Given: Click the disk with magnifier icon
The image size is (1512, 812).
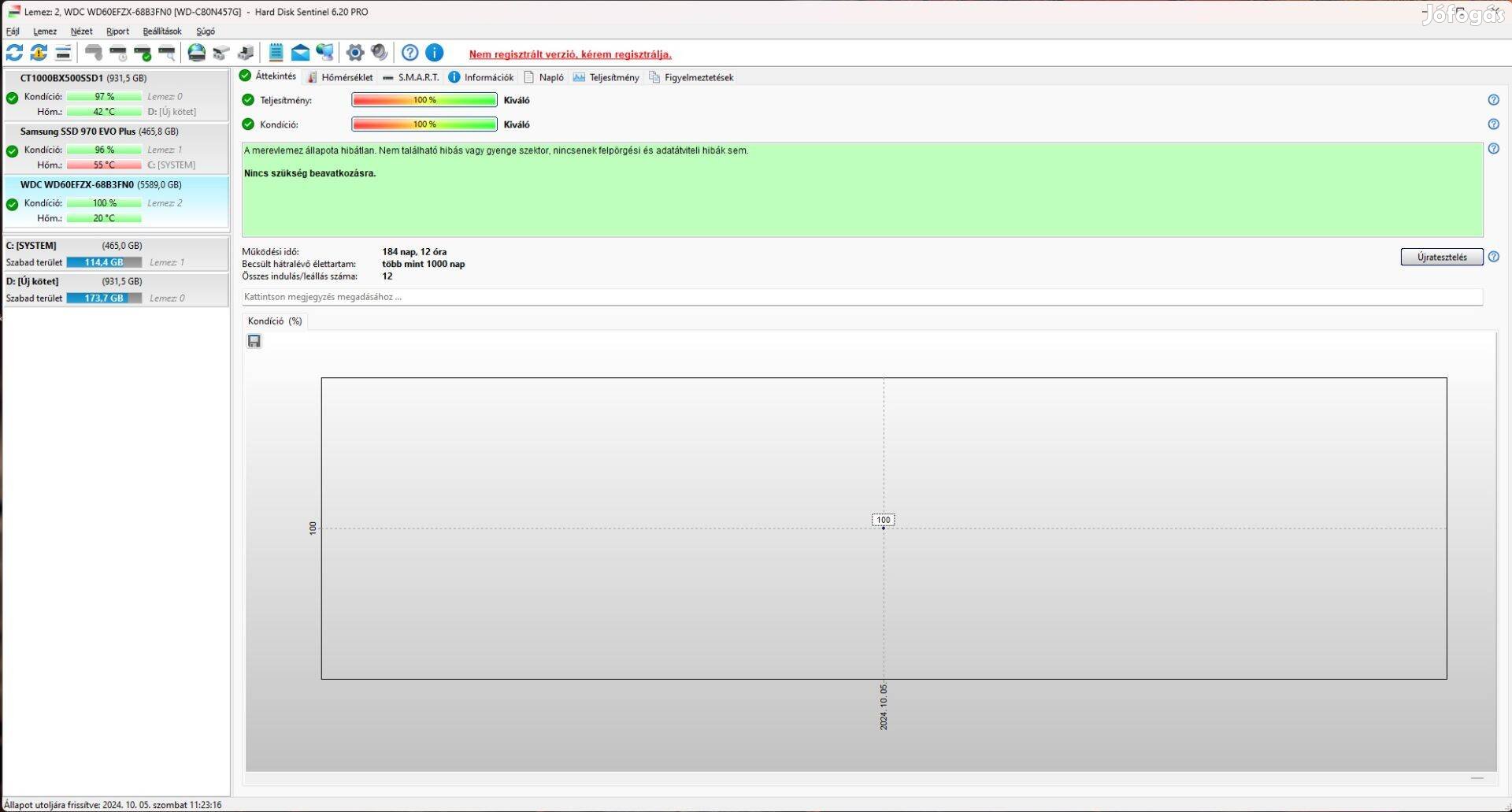Looking at the screenshot, I should pyautogui.click(x=167, y=53).
